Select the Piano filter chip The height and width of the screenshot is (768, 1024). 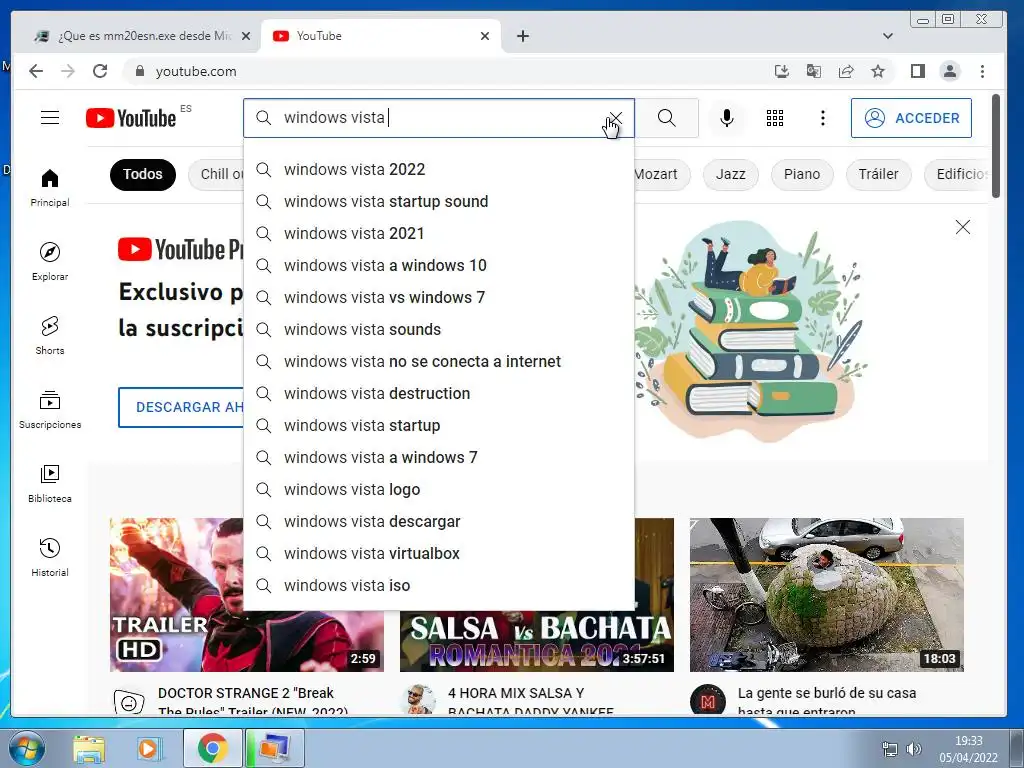[x=802, y=174]
